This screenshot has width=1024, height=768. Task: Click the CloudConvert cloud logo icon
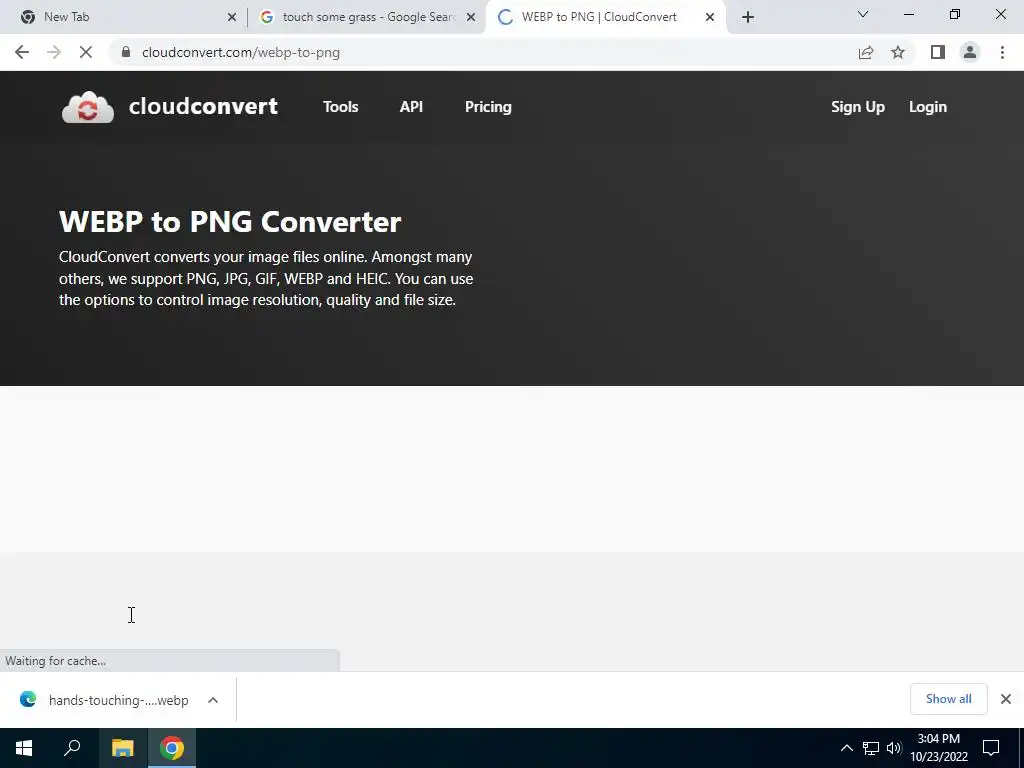(88, 107)
